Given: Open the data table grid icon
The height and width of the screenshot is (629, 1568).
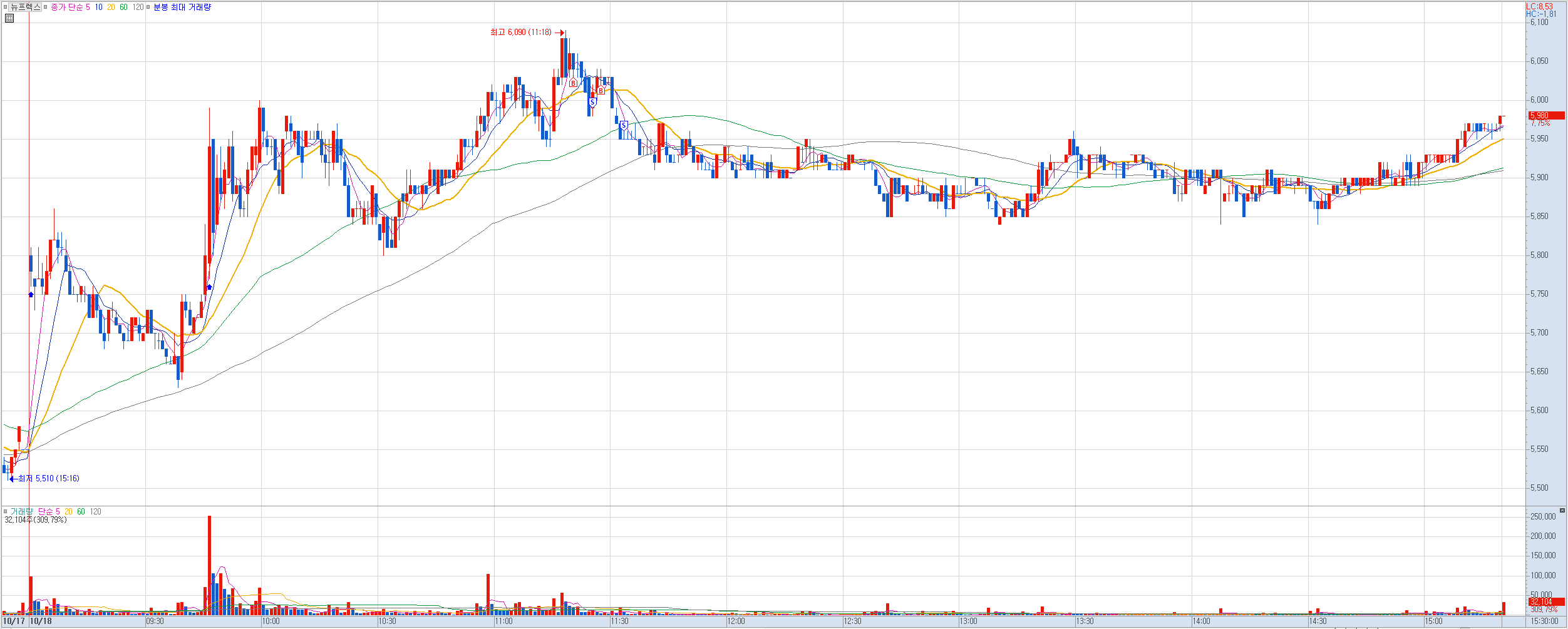Looking at the screenshot, I should [9, 18].
